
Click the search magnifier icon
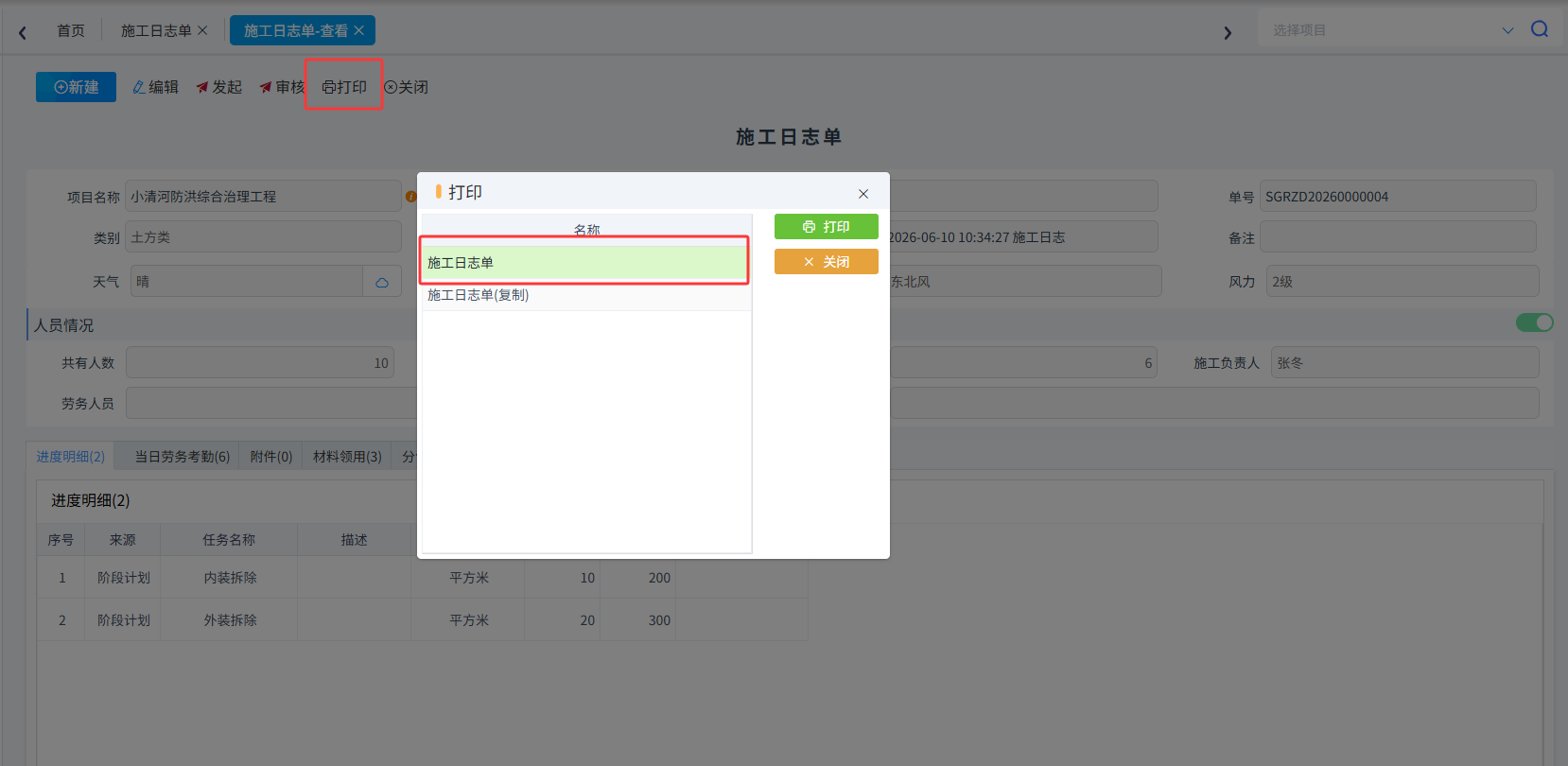[x=1540, y=29]
